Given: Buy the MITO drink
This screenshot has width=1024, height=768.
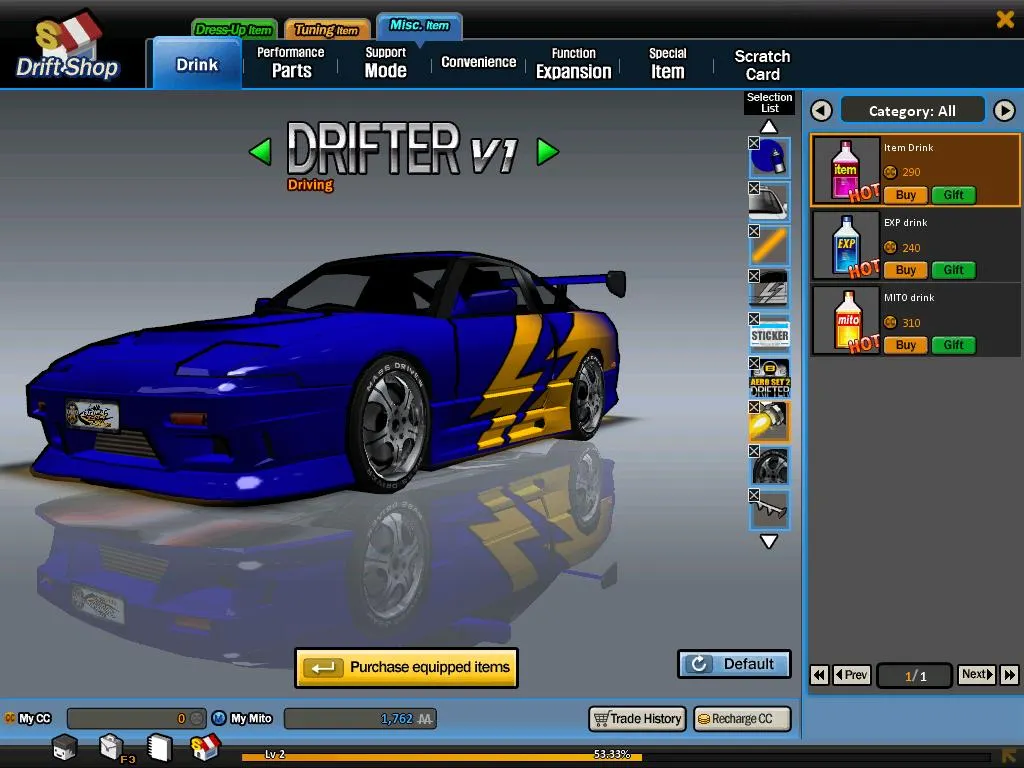Looking at the screenshot, I should (905, 345).
